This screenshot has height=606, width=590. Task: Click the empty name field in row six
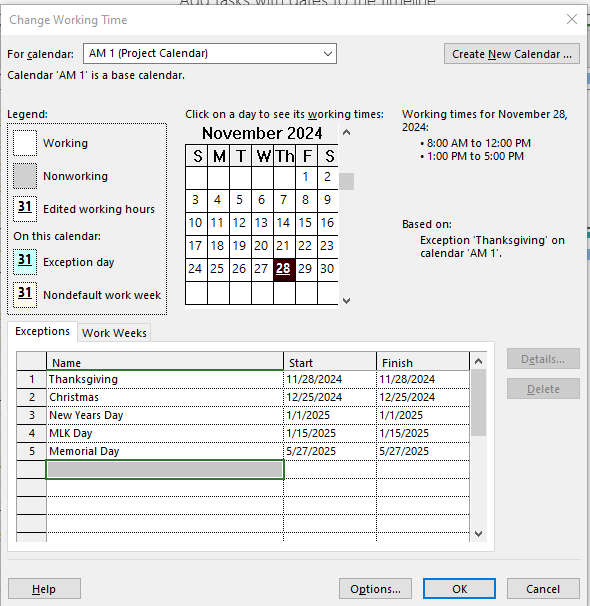coord(165,470)
